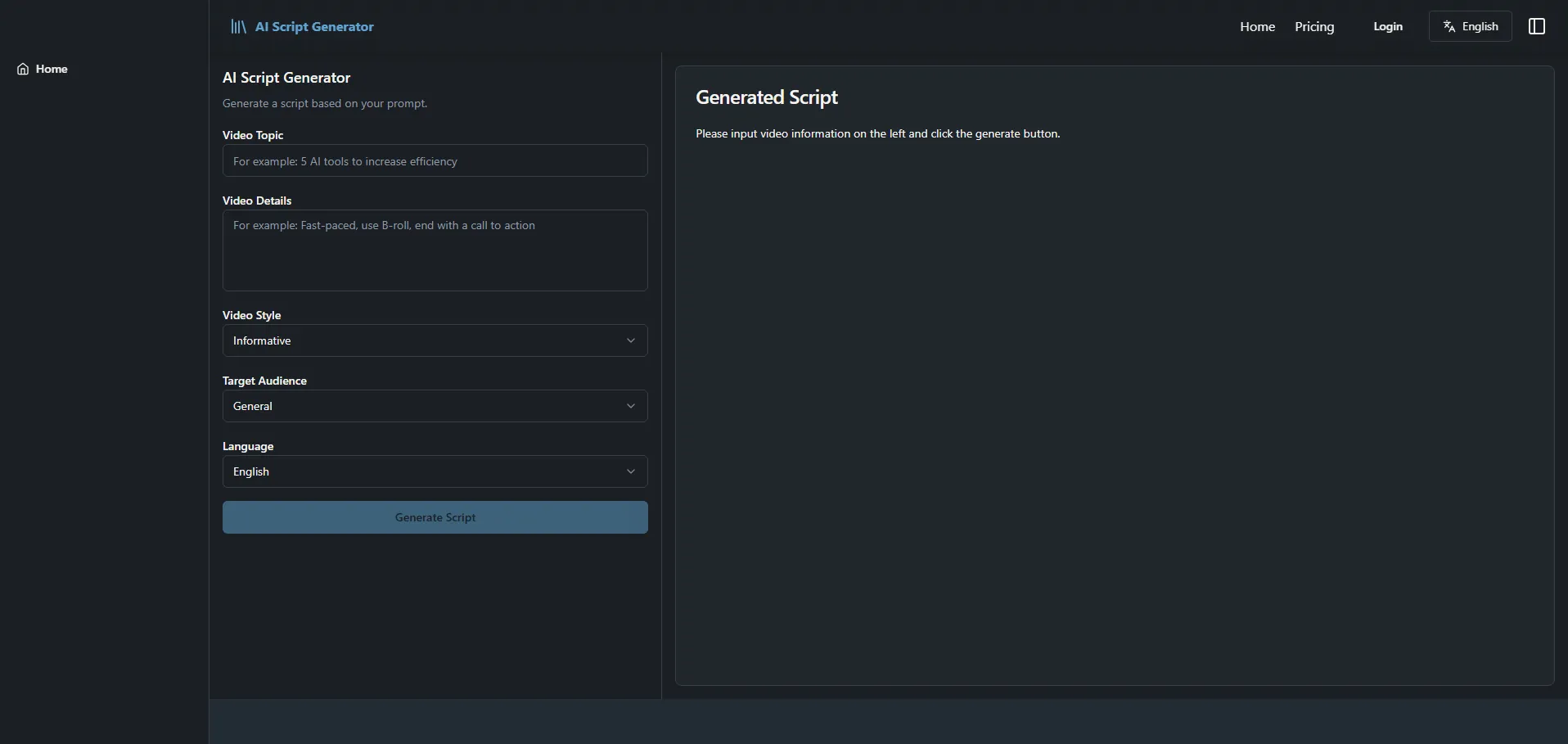The width and height of the screenshot is (1568, 744).
Task: Click the house icon in the left sidebar
Action: (23, 70)
